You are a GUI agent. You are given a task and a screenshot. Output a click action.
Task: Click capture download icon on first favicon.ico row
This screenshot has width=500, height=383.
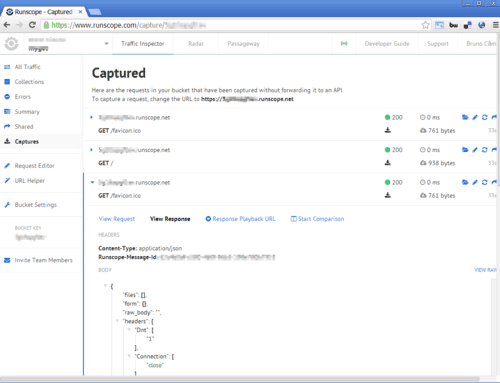point(388,130)
